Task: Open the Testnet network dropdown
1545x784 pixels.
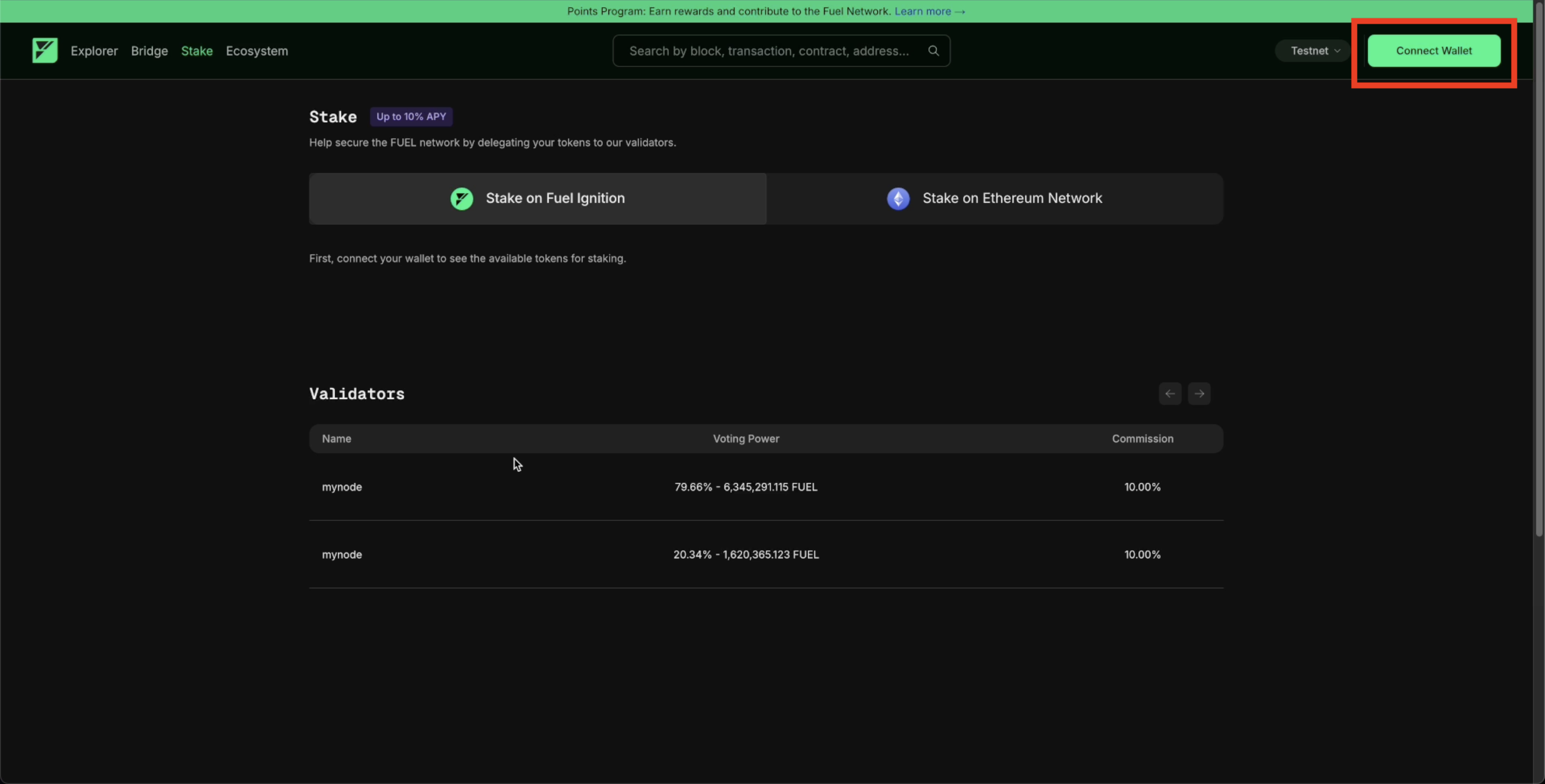Action: 1314,51
